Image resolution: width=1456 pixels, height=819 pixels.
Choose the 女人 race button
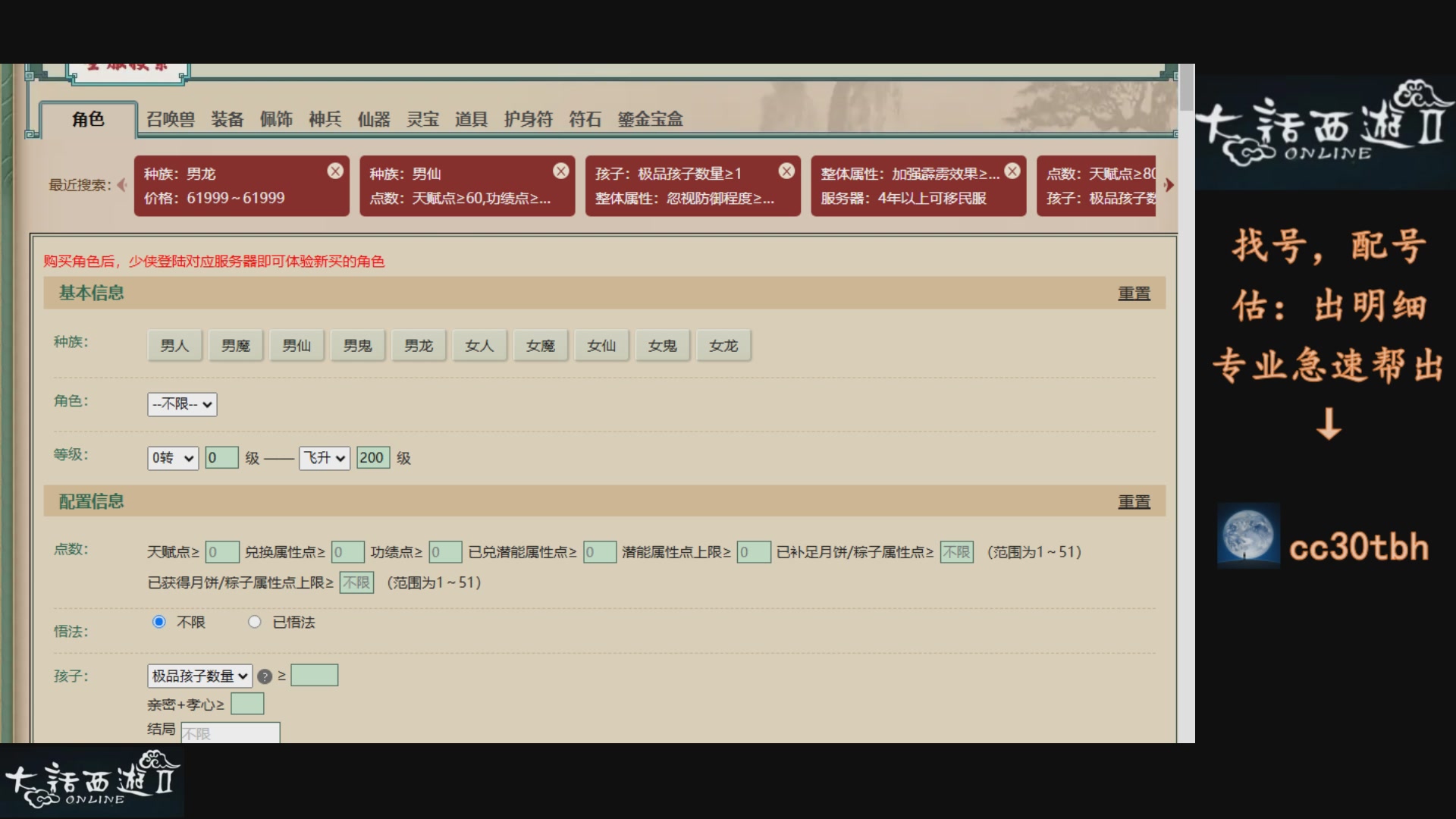[x=480, y=346]
